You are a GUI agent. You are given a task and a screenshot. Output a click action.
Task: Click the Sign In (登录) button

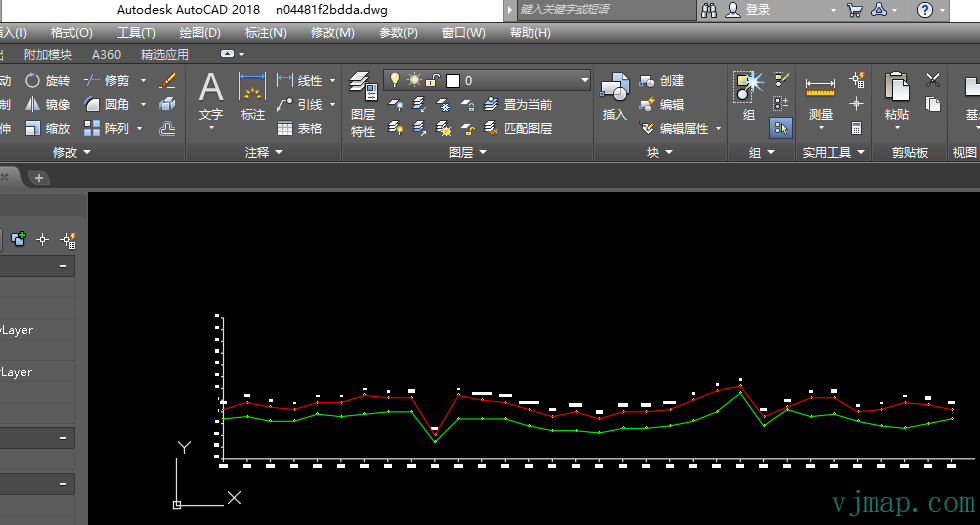[x=749, y=10]
